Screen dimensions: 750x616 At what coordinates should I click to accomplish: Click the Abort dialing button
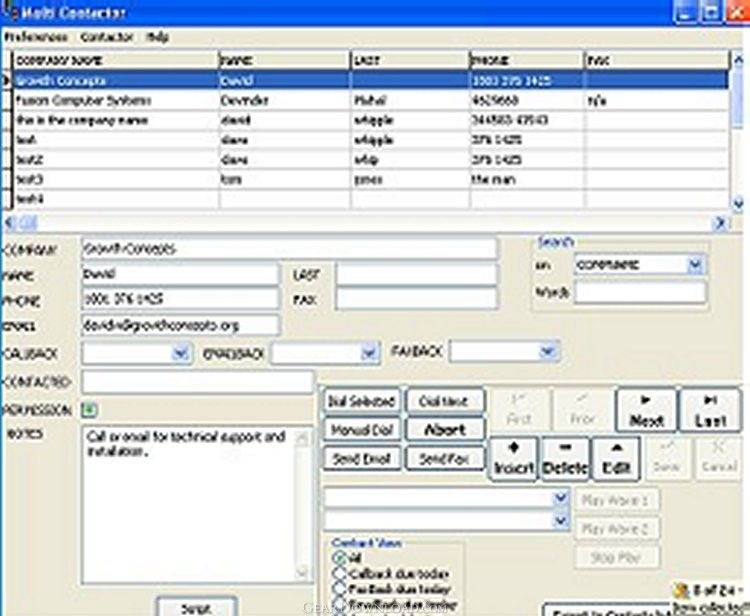click(x=445, y=429)
